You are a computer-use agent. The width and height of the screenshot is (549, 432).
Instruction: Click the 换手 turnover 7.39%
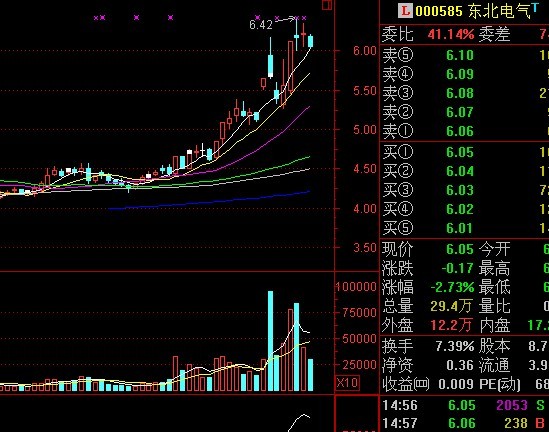coord(455,346)
